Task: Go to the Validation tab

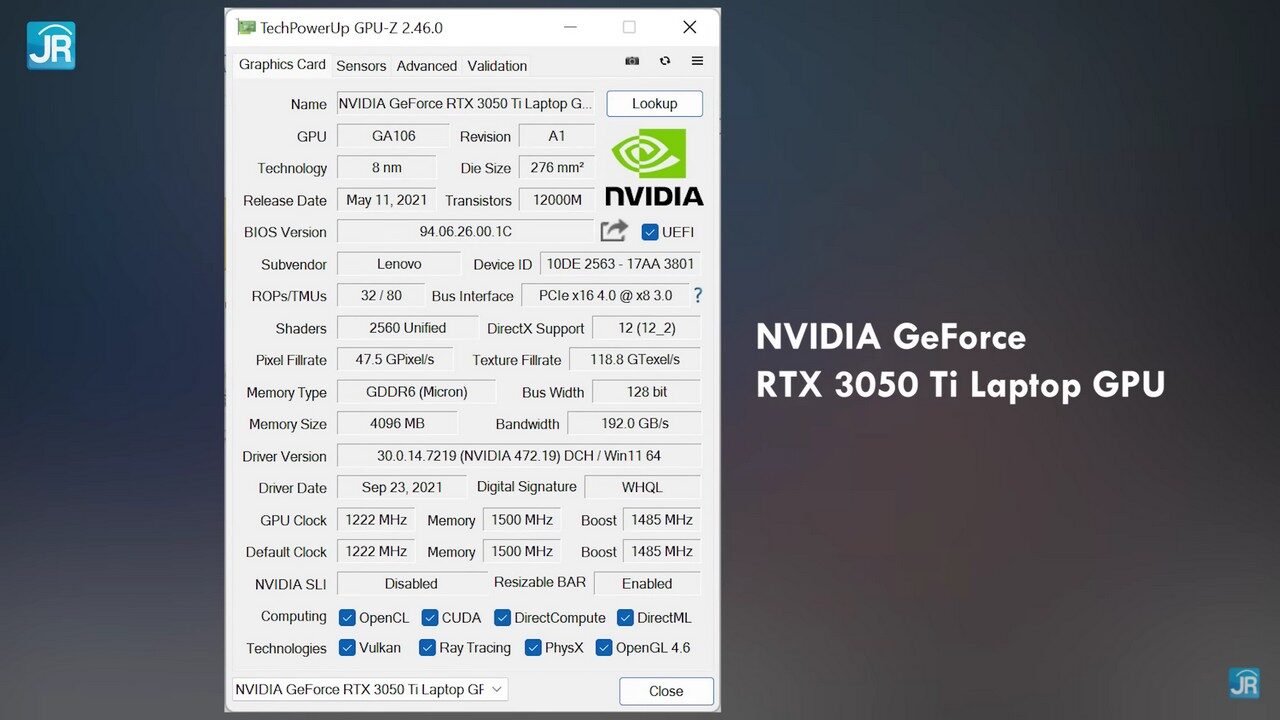Action: click(x=497, y=66)
